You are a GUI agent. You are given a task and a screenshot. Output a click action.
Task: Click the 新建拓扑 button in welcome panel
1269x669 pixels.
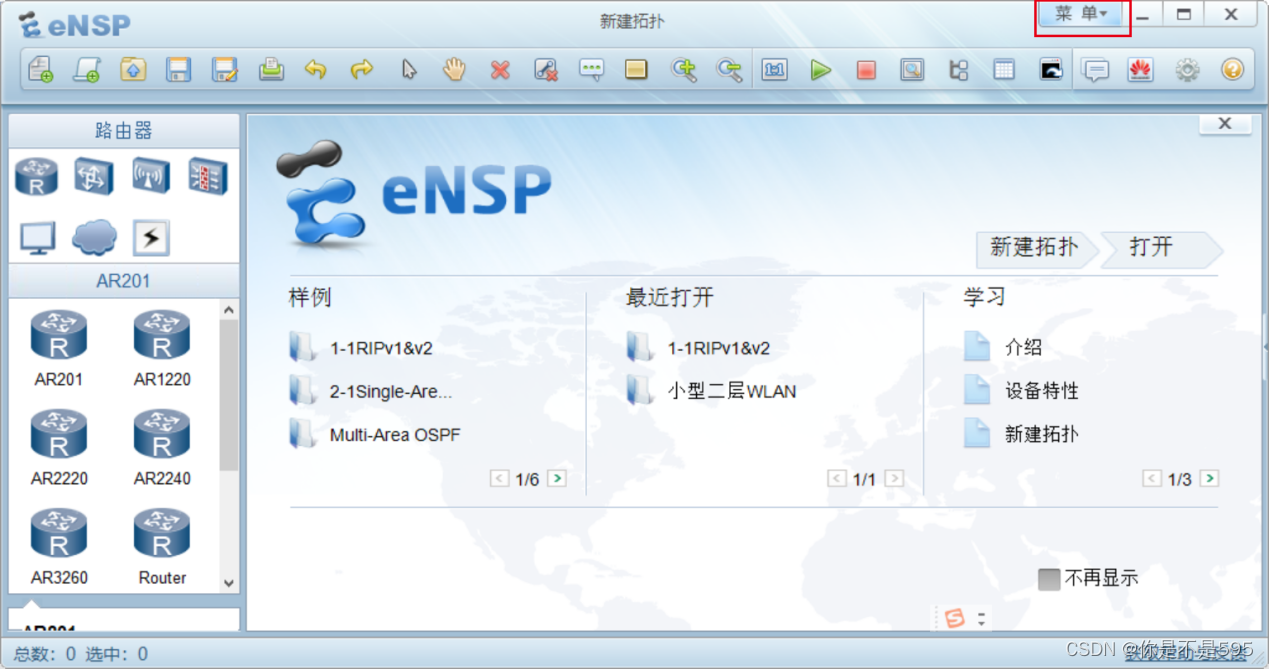tap(1034, 247)
